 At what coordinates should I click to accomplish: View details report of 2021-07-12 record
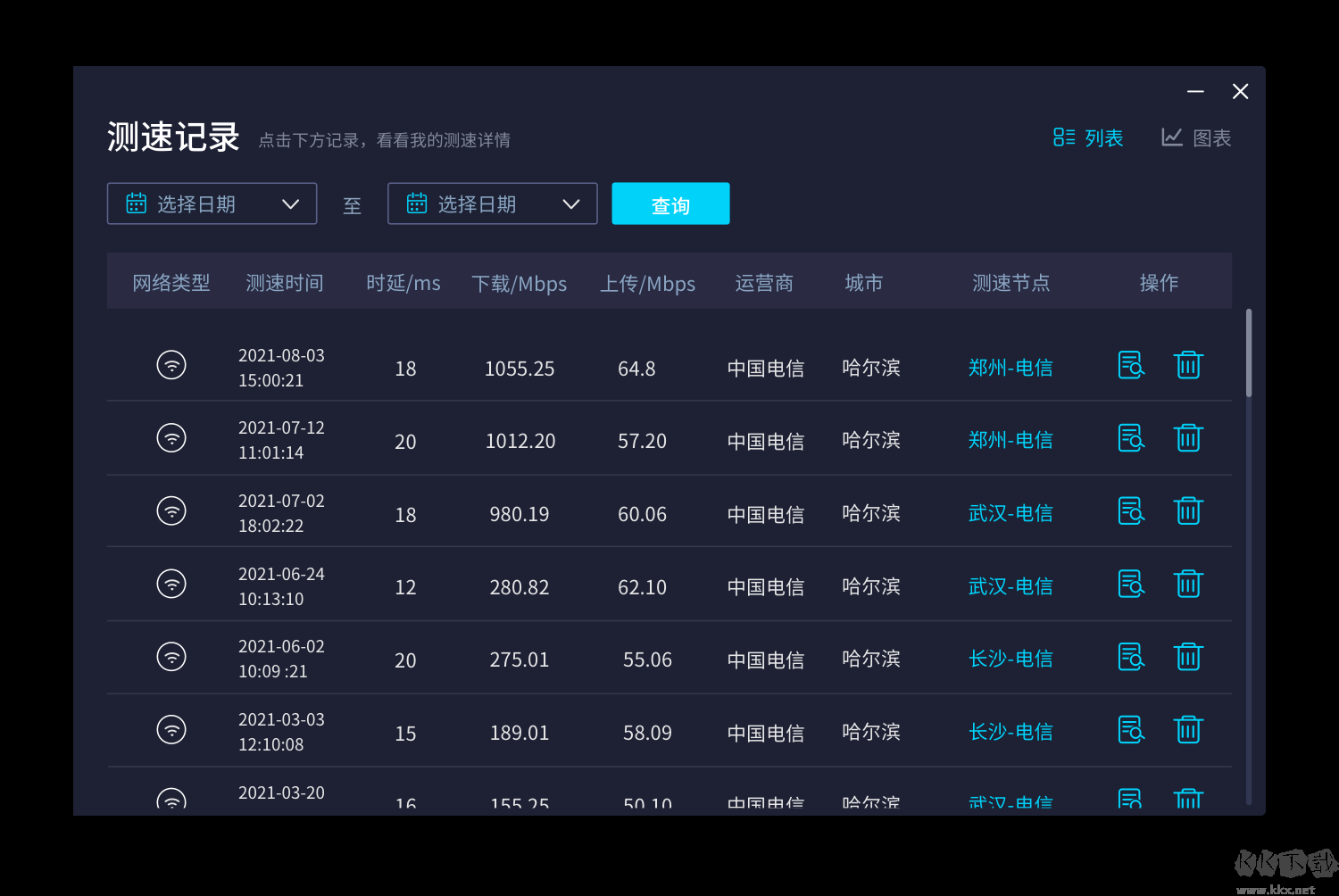click(x=1131, y=437)
